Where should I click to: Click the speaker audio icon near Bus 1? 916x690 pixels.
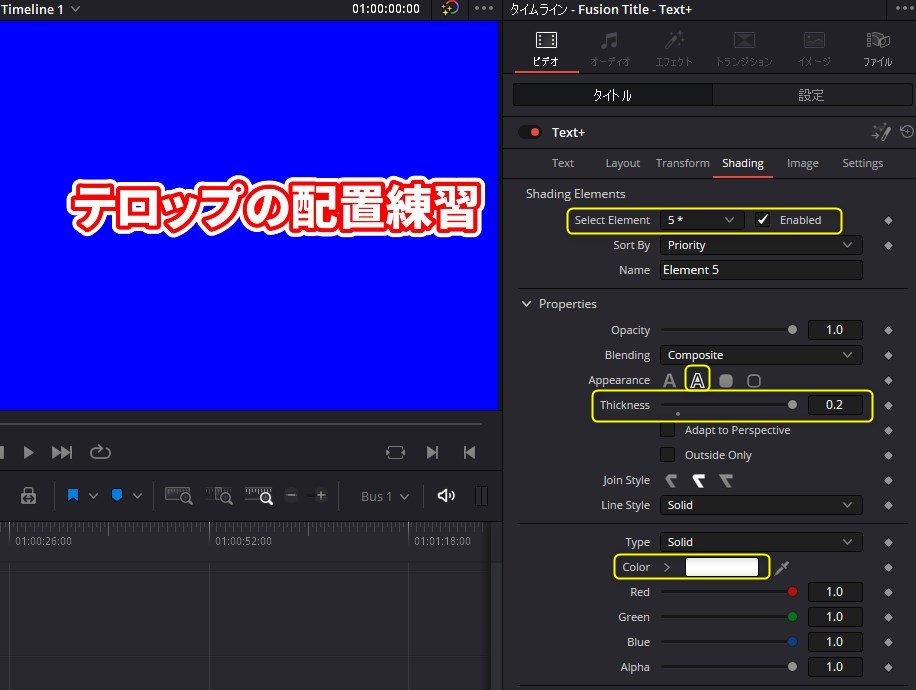pos(446,495)
